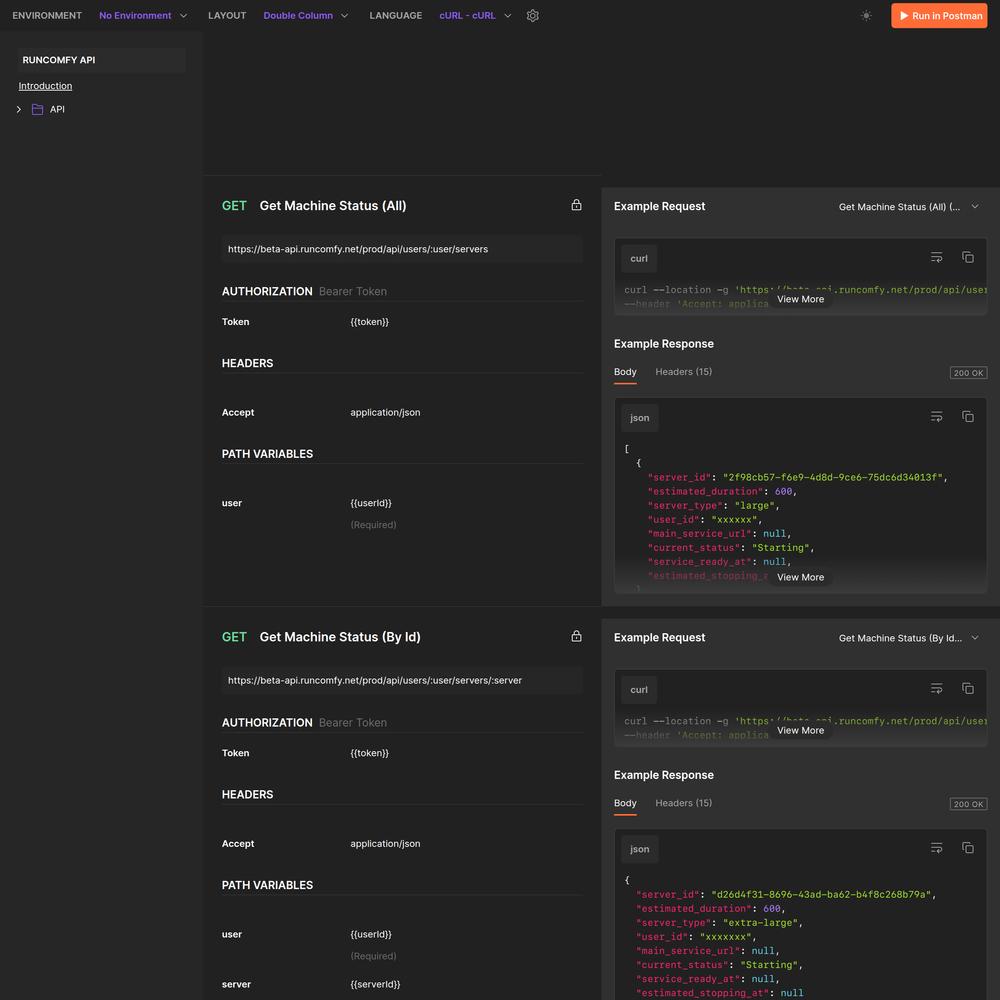The height and width of the screenshot is (1000, 1000).
Task: Click the Get Machine Status (By Id) heading
Action: [x=340, y=636]
